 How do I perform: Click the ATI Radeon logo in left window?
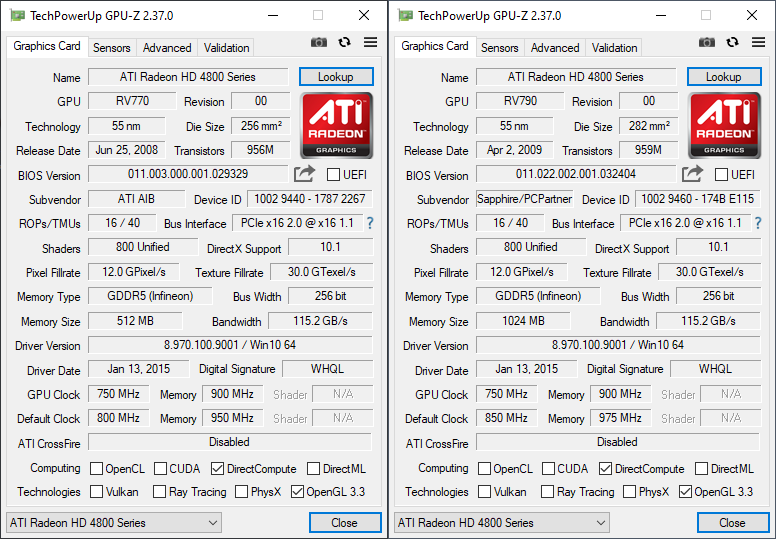point(337,125)
